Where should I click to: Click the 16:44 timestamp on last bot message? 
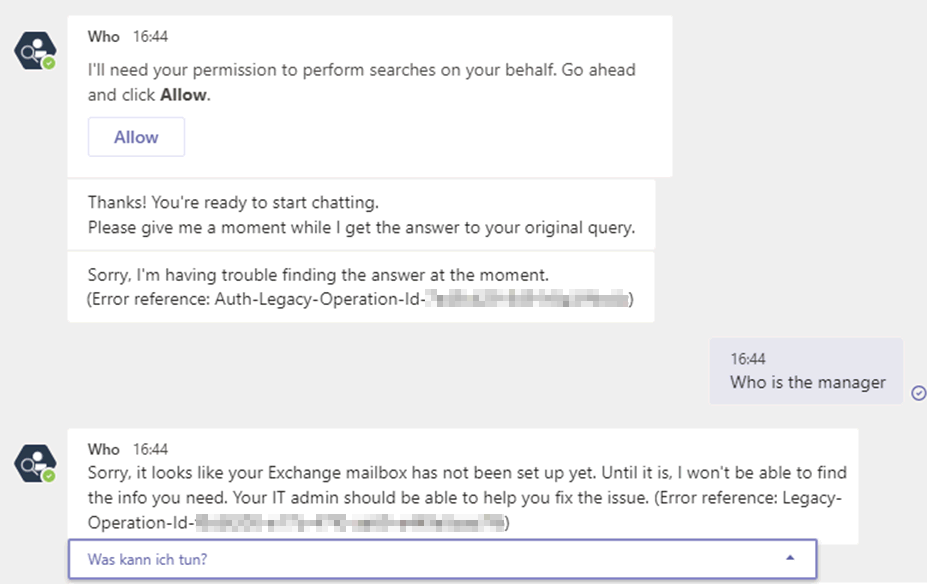coord(150,449)
